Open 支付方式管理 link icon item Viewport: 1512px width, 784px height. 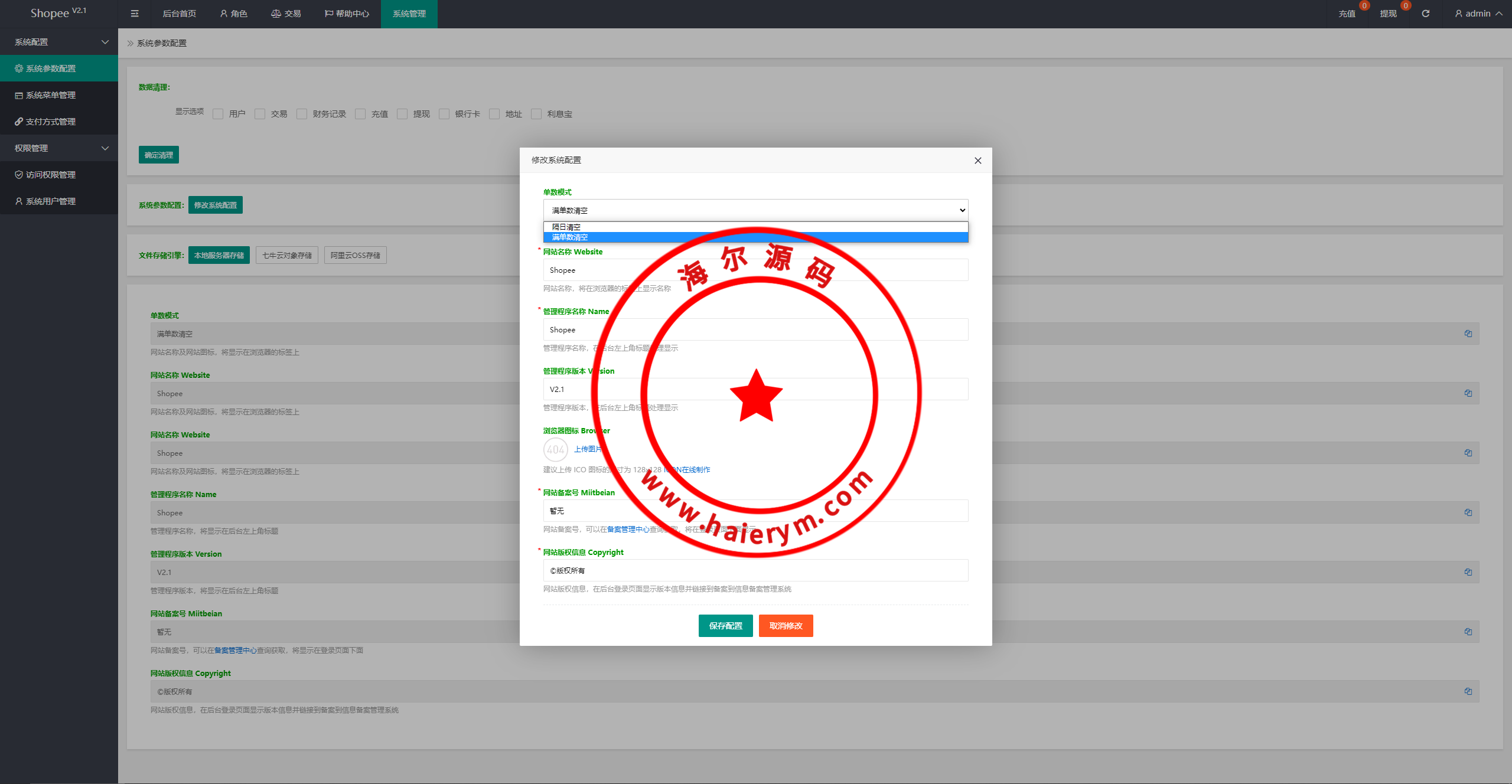(x=50, y=122)
